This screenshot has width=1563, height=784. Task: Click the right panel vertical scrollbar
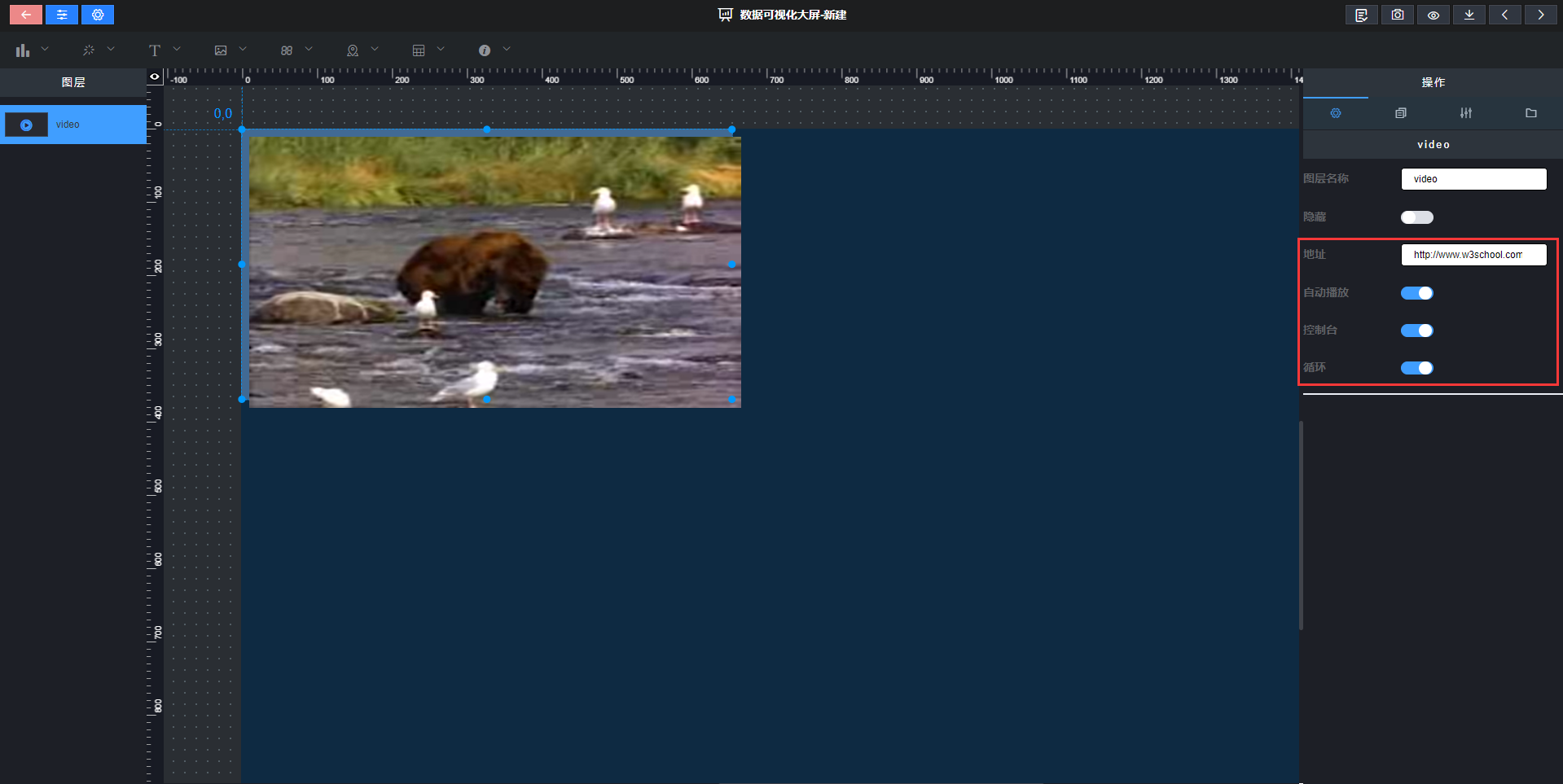tap(1301, 525)
